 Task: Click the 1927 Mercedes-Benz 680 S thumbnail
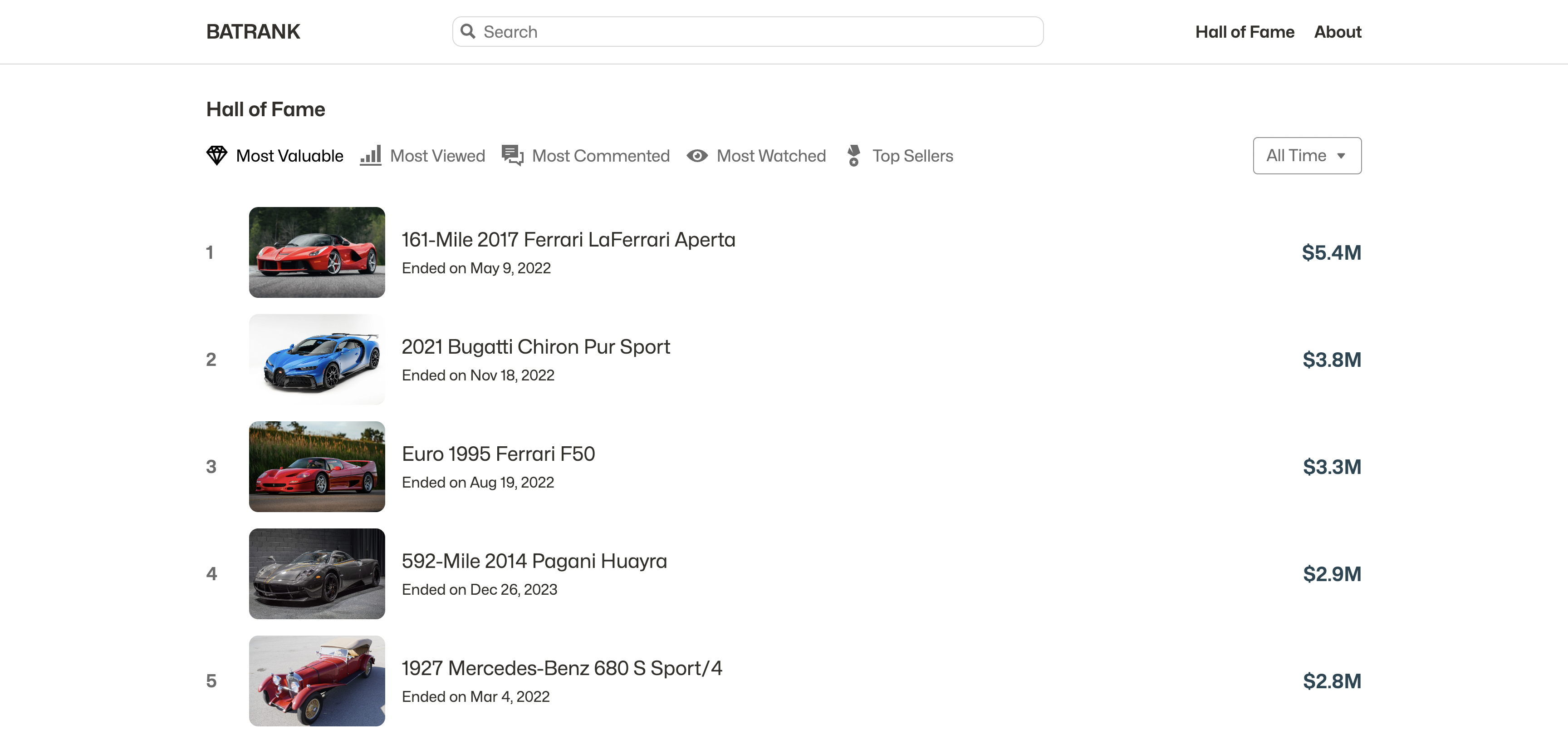[317, 681]
